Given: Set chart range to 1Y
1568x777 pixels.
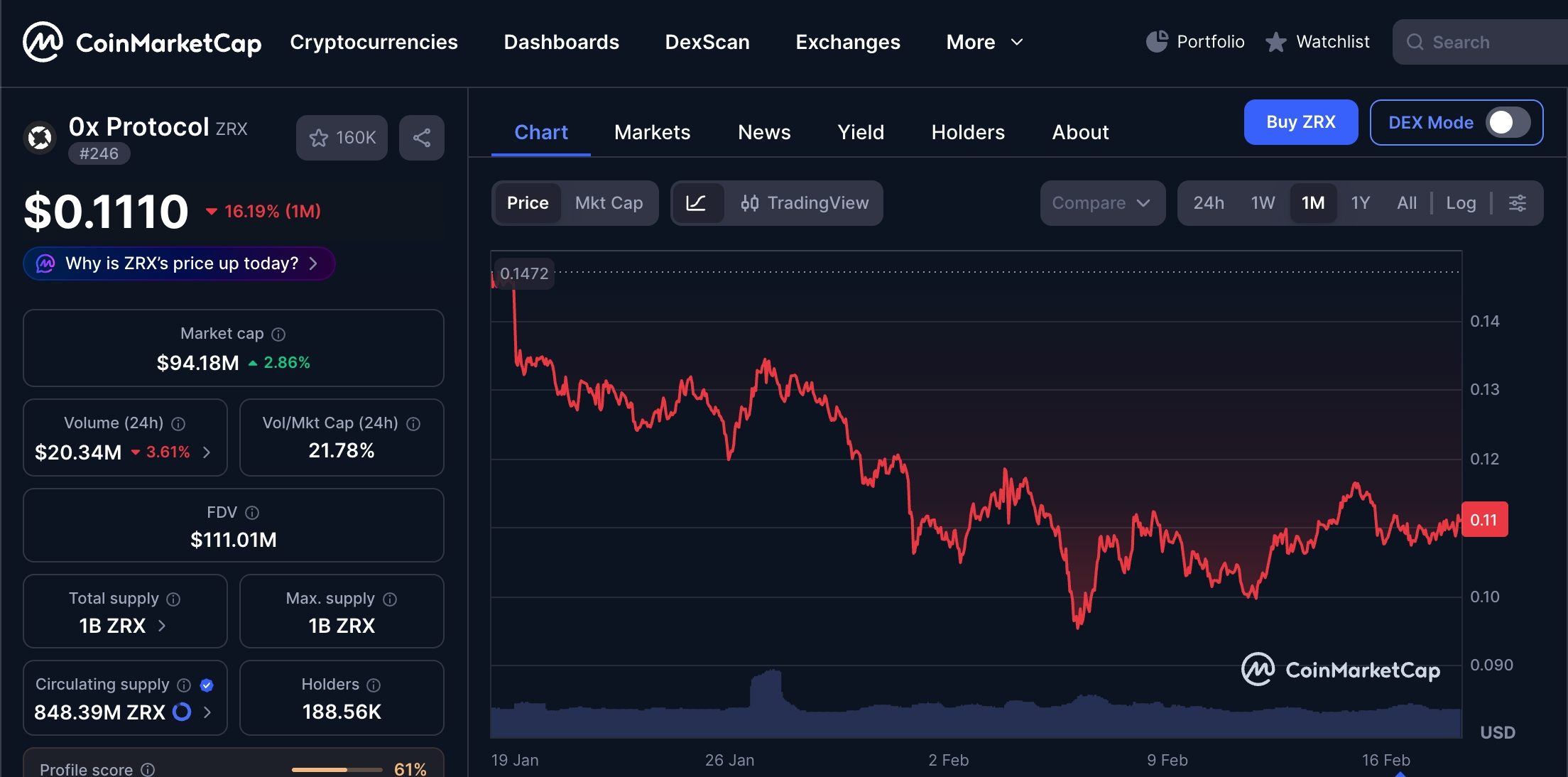Looking at the screenshot, I should [1360, 203].
